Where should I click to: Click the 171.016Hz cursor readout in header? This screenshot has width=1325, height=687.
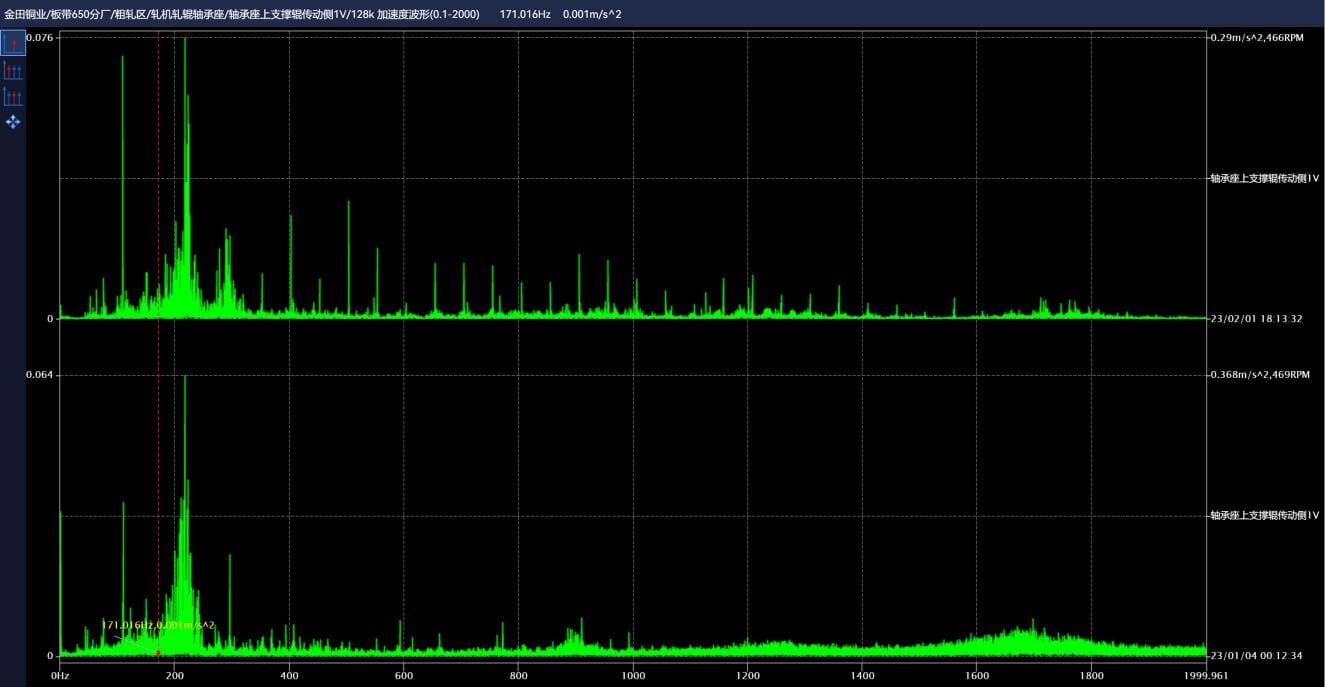524,14
